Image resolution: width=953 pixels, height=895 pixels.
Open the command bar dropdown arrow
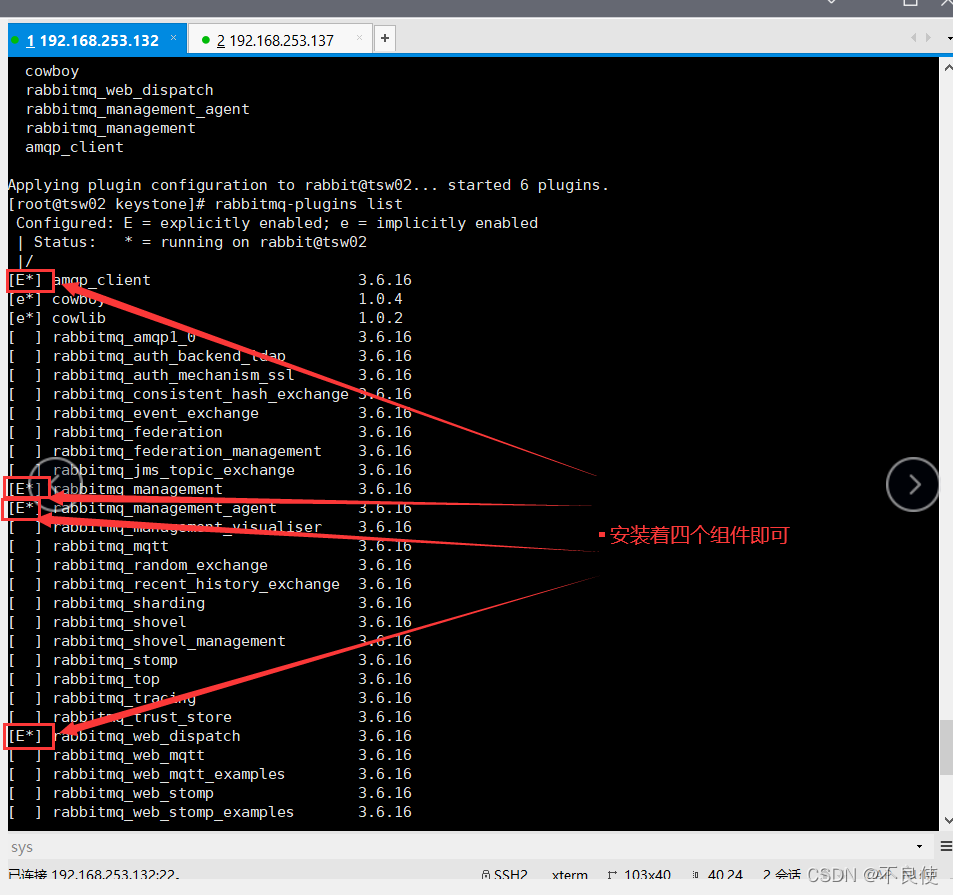pyautogui.click(x=920, y=846)
